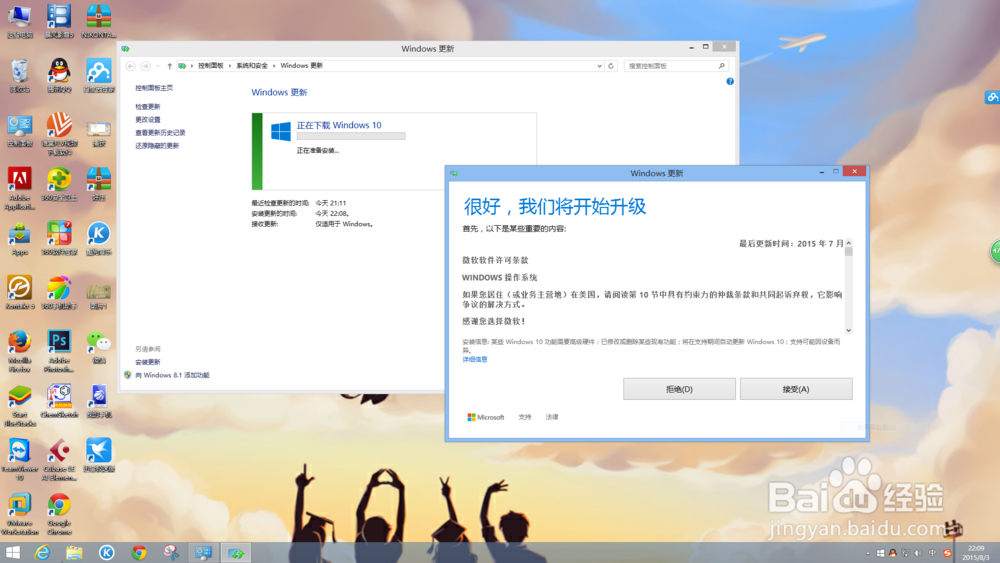Screen dimensions: 1000x563
Task: Open the Xunlei blue bird desktop icon
Action: click(98, 455)
